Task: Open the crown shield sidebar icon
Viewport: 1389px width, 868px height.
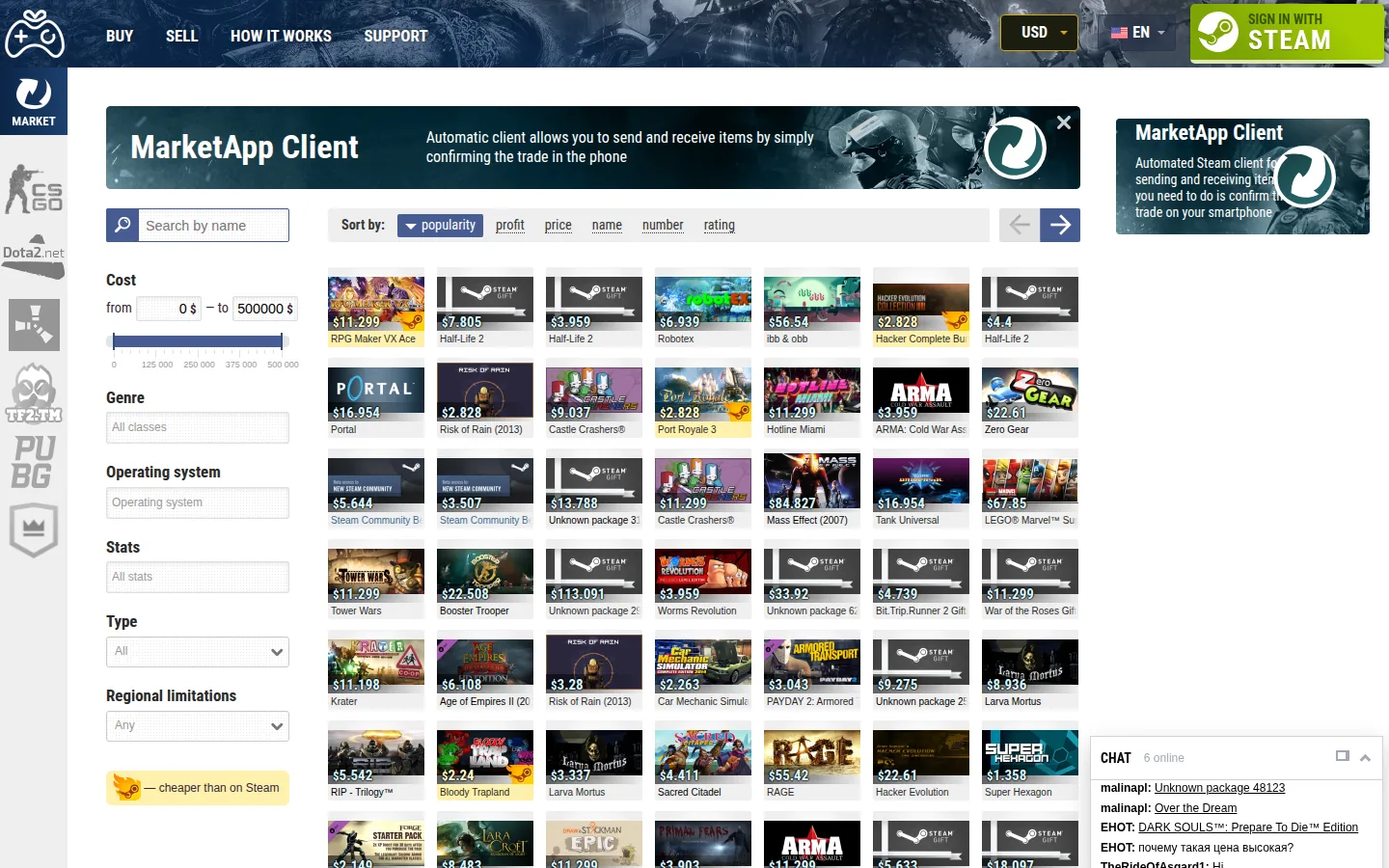Action: point(34,529)
